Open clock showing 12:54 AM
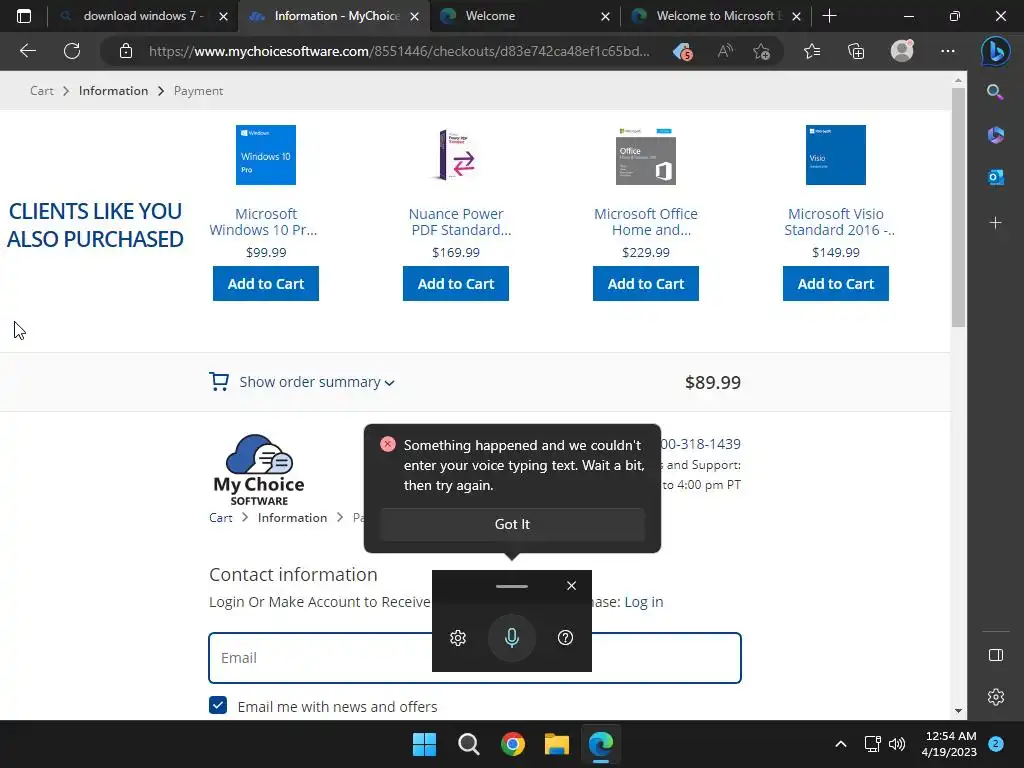The height and width of the screenshot is (768, 1024). click(x=950, y=744)
